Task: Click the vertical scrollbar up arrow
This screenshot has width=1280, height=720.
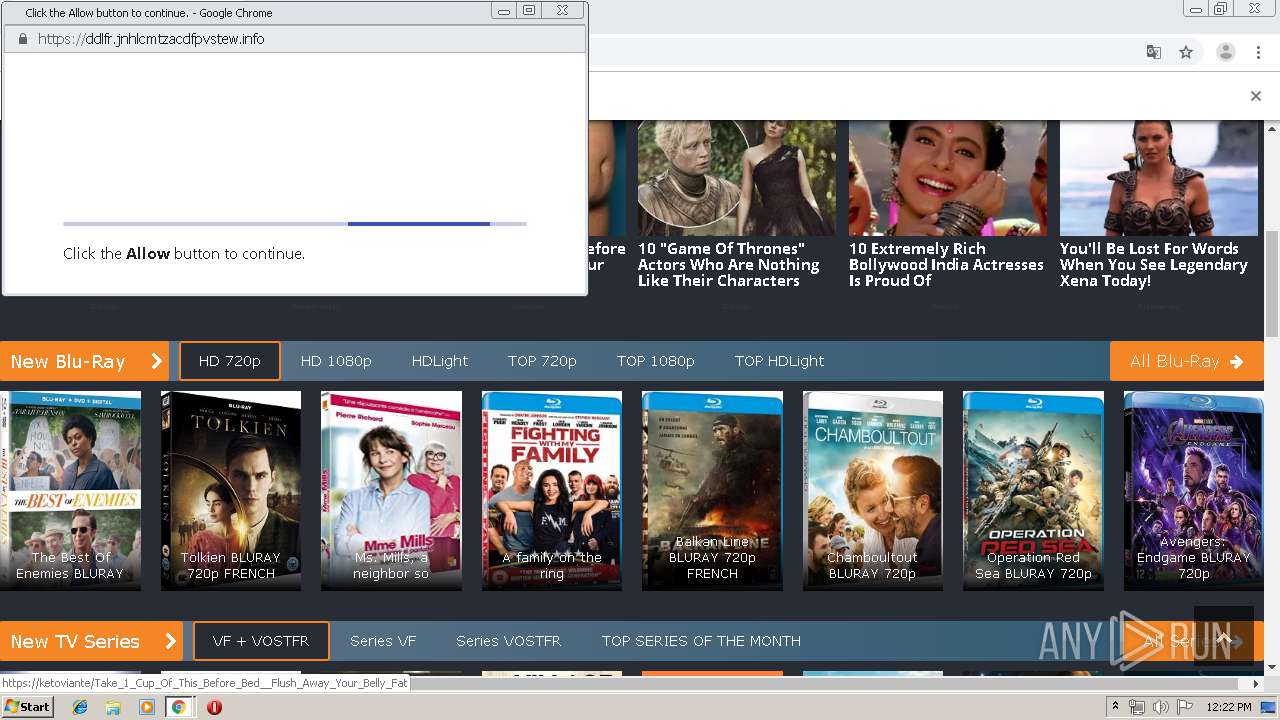Action: pos(1272,128)
